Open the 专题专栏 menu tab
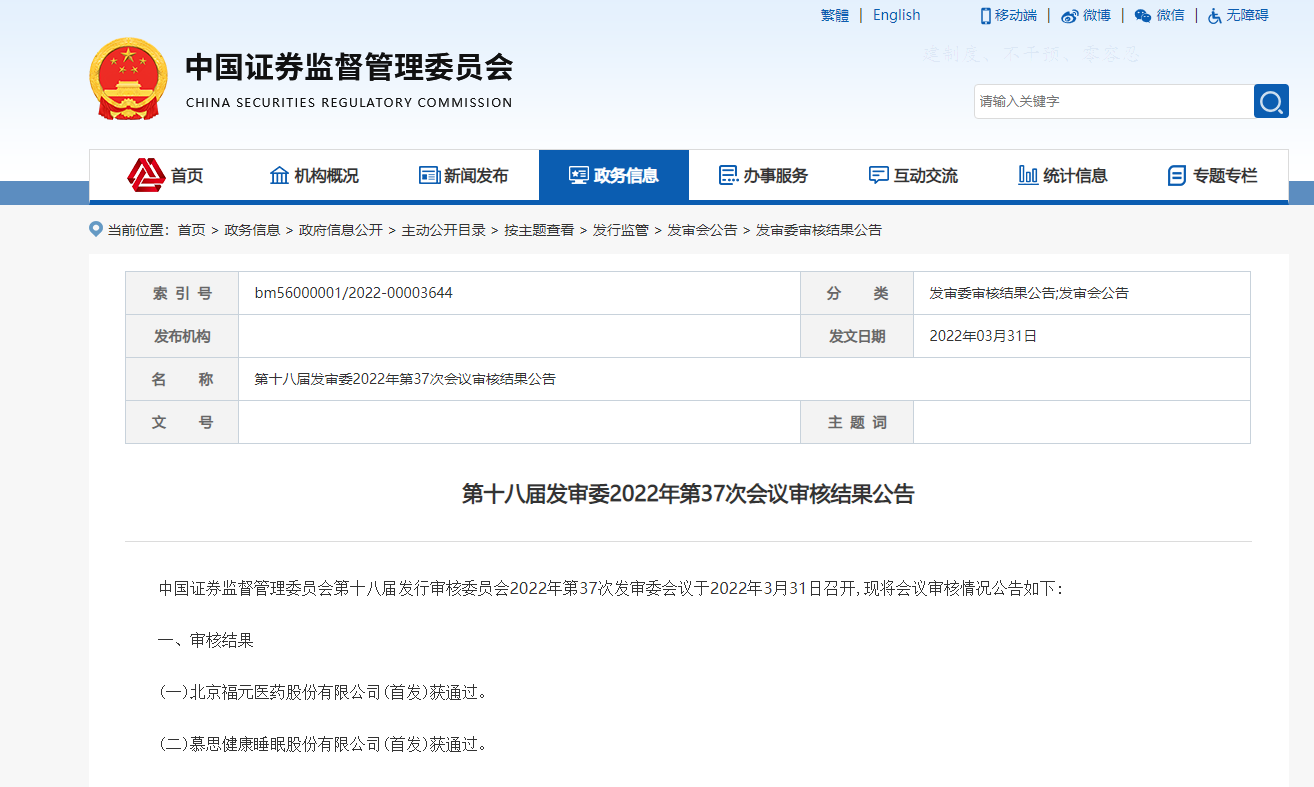 tap(1212, 175)
